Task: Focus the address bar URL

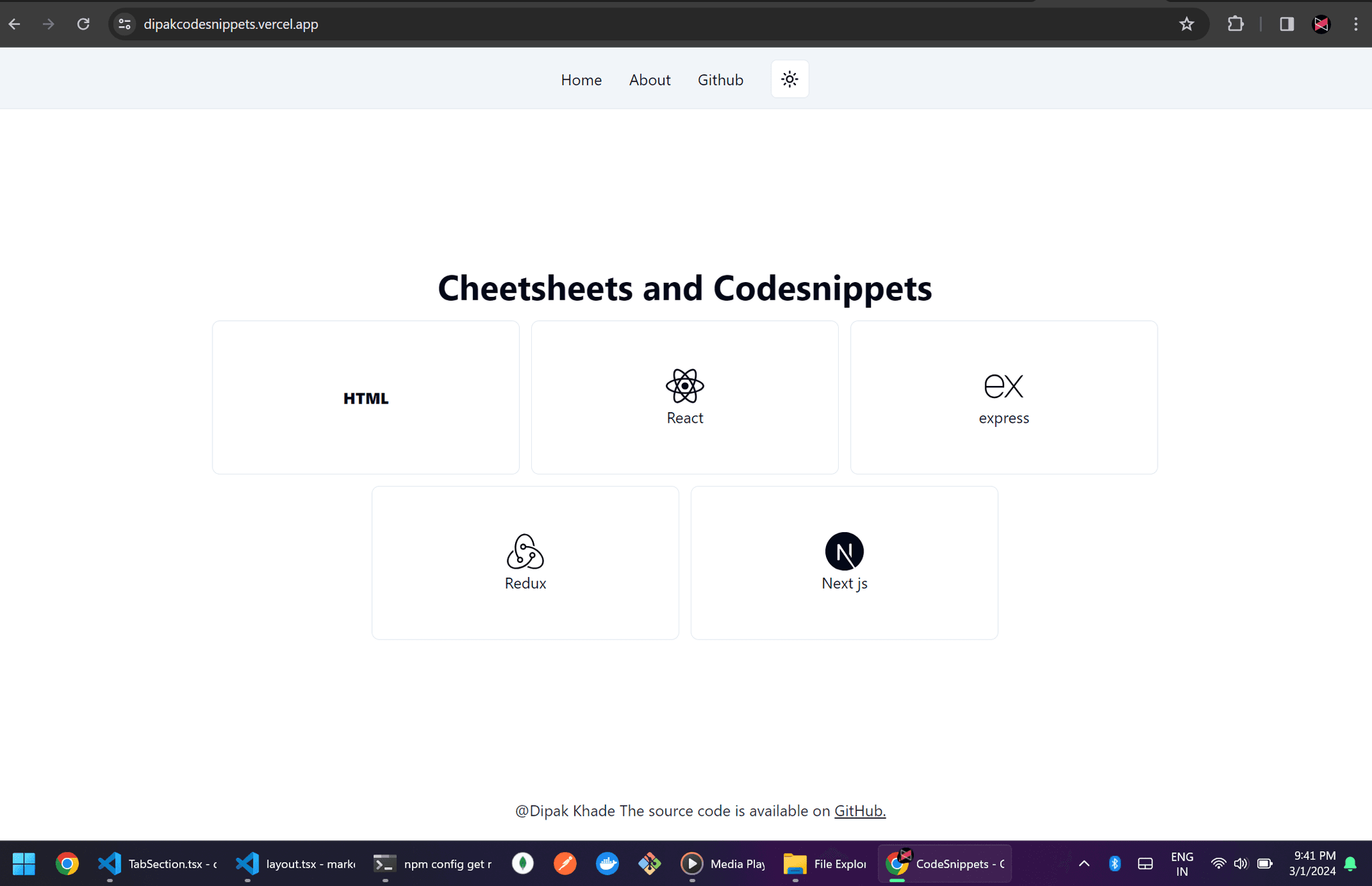Action: 230,24
